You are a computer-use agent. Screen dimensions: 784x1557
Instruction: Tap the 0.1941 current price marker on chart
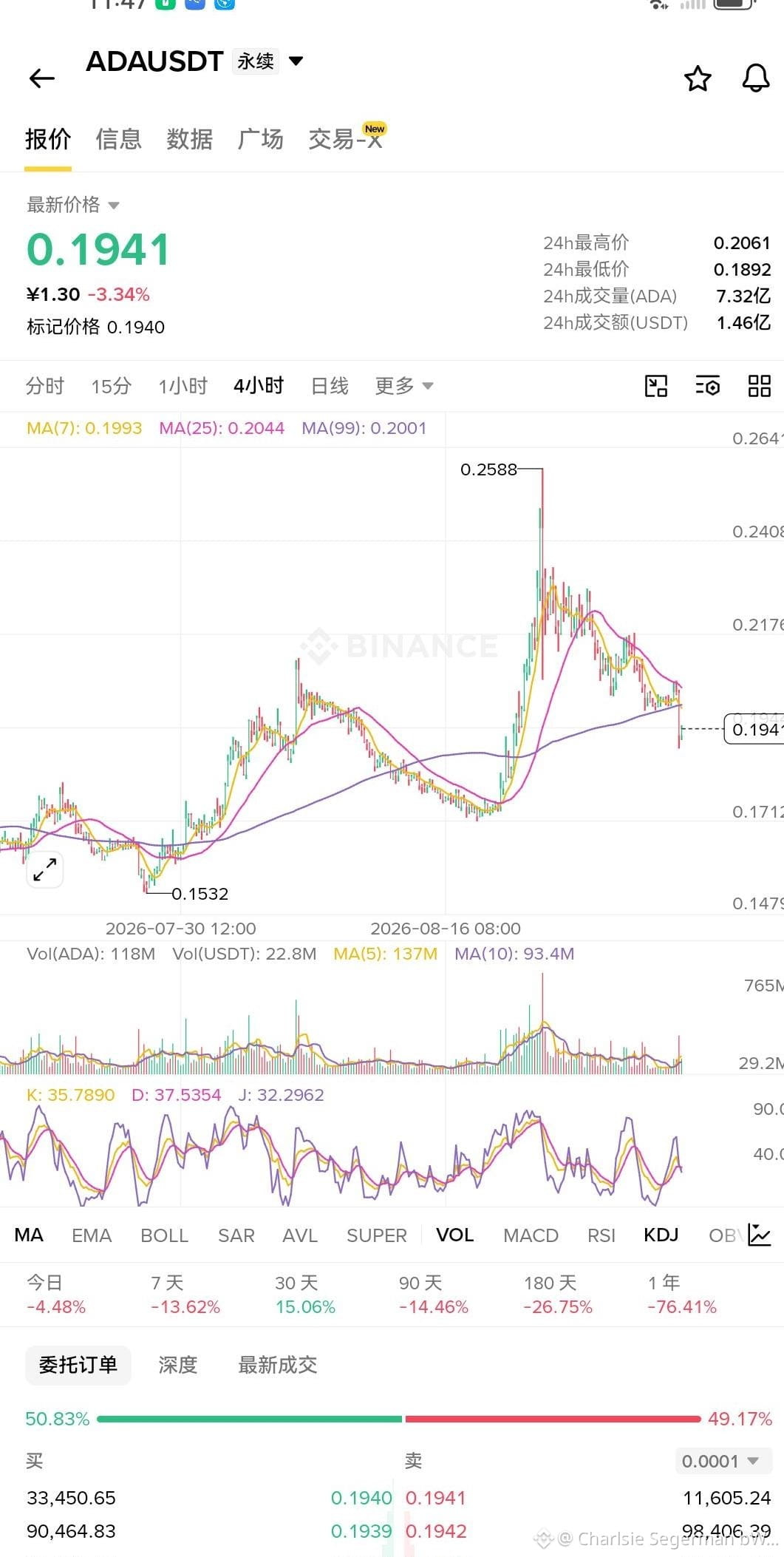click(754, 730)
